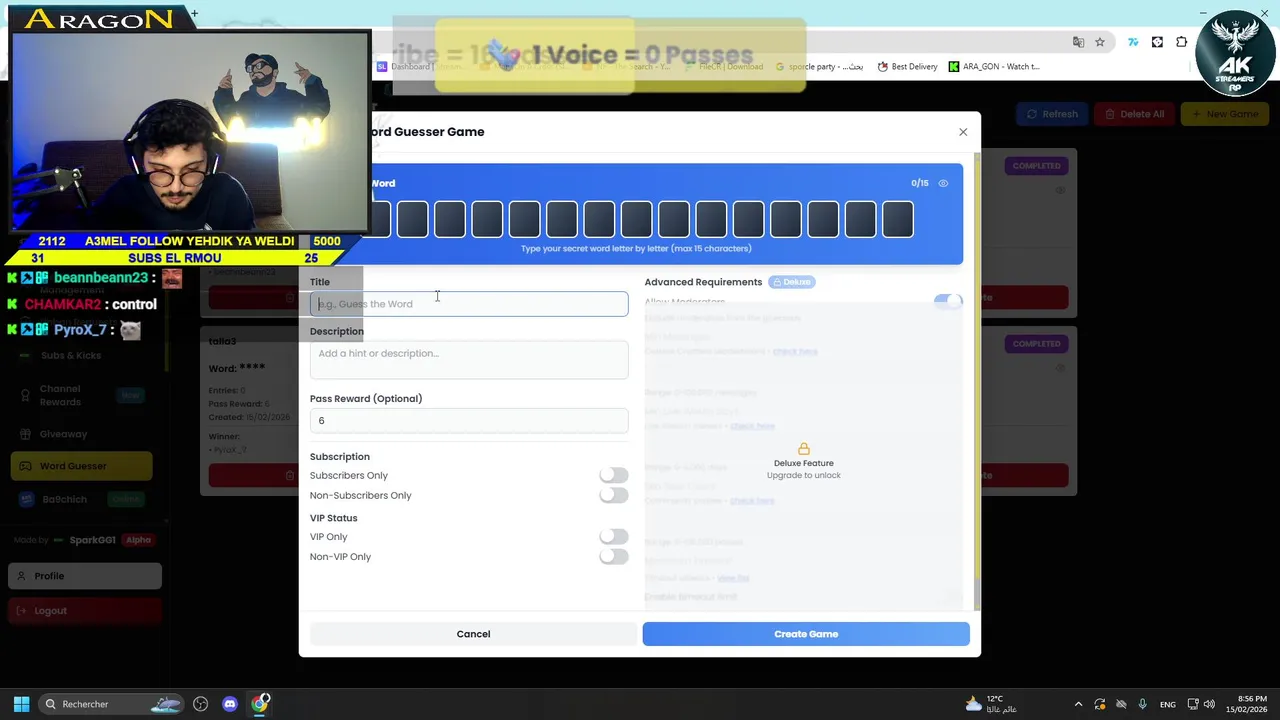Click the Delete All button
This screenshot has height=720, width=1280.
tap(1134, 114)
